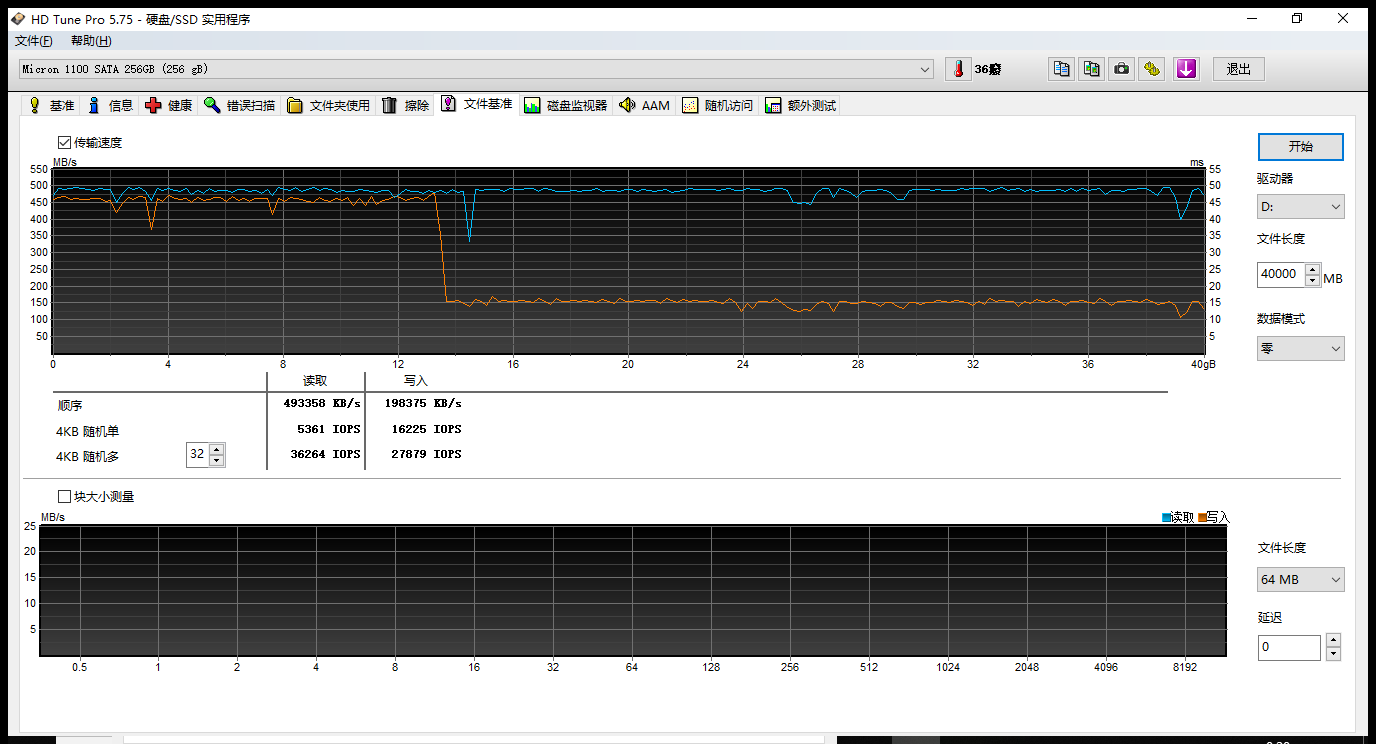
Task: Click the 493358 KB/s sequential read value
Action: (x=322, y=404)
